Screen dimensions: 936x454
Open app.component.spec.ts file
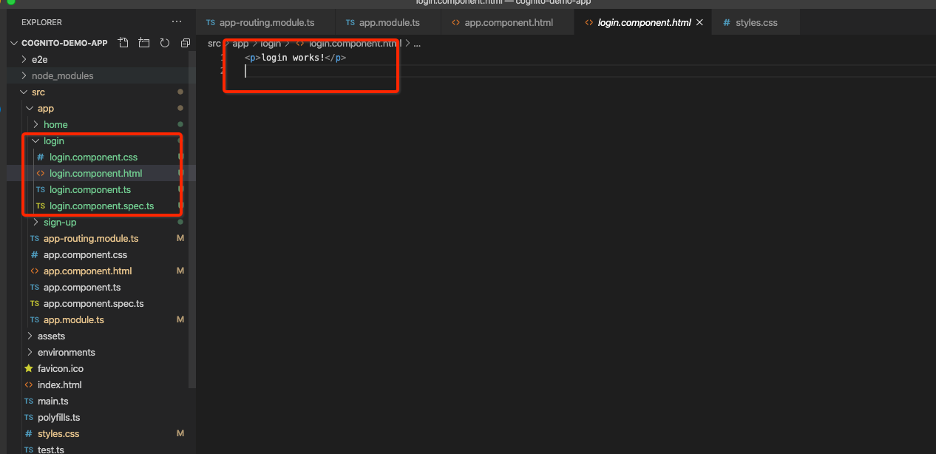click(94, 304)
